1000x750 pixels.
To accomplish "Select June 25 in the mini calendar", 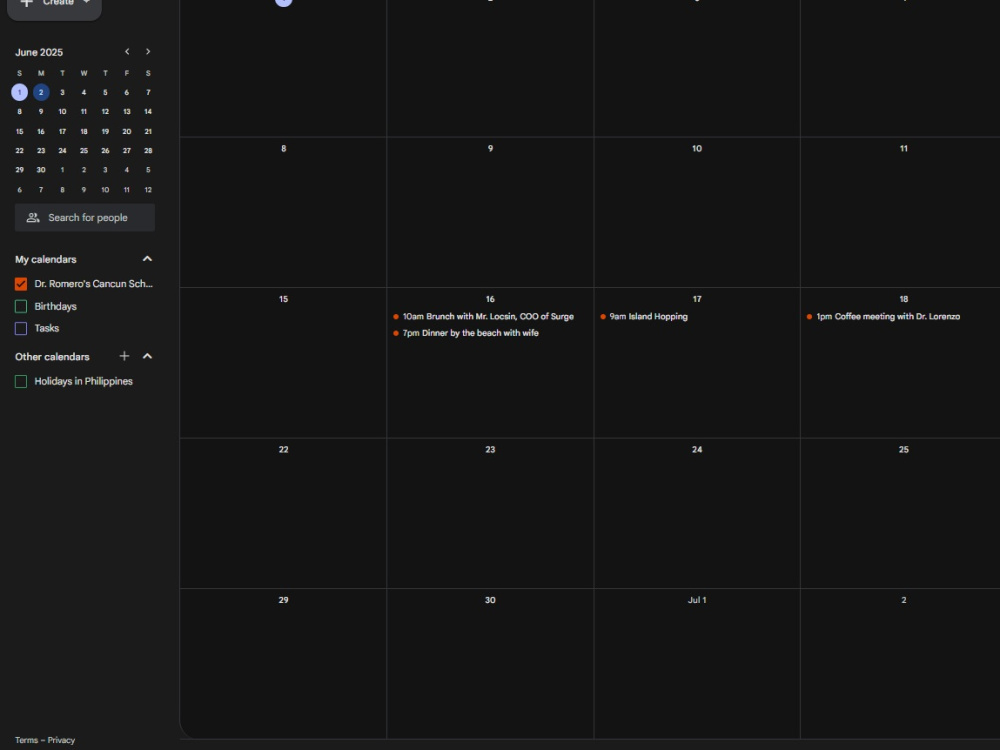I will tap(84, 151).
